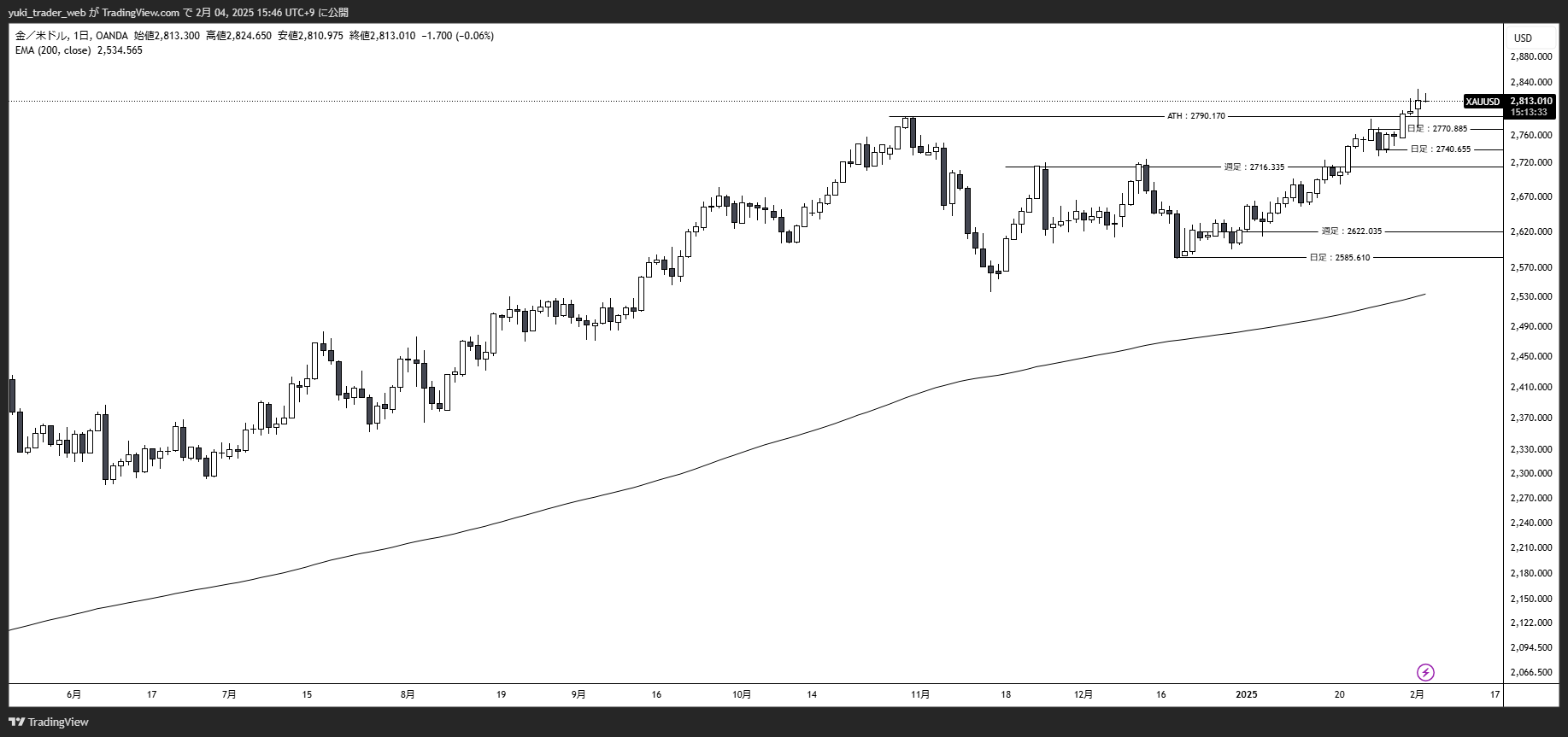Click the 6月 marker on the time axis

coord(74,694)
